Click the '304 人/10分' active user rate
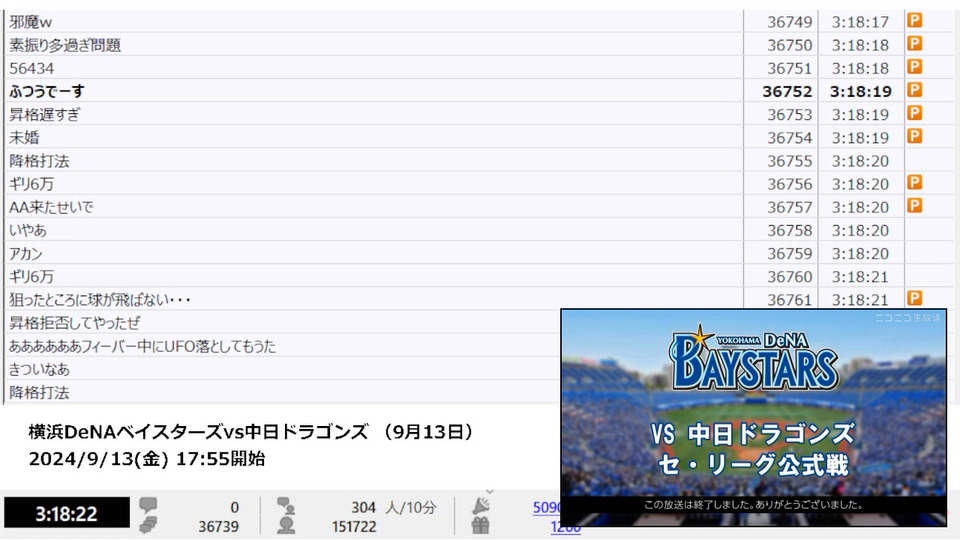 [394, 508]
